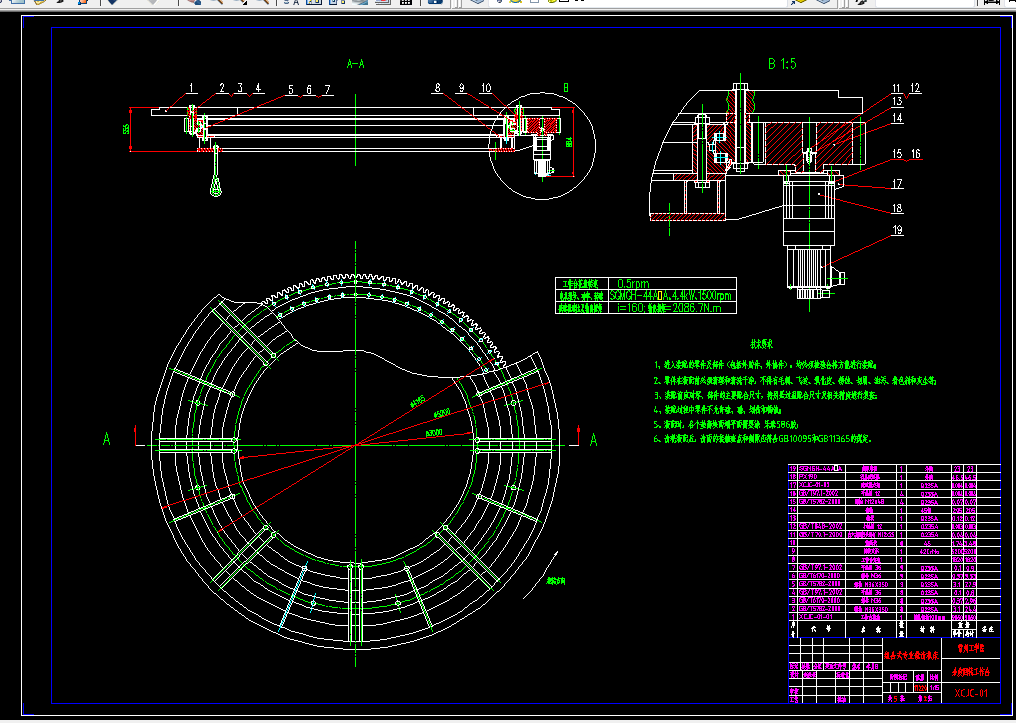Click the dimension style icon at right

991,3
